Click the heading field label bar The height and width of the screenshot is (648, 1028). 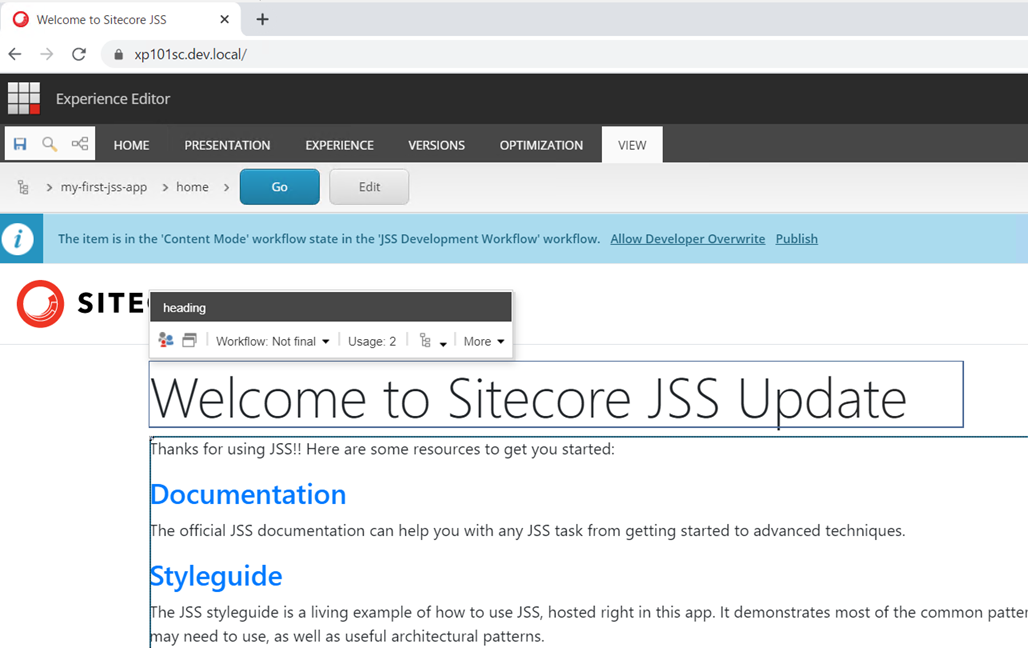click(x=330, y=308)
